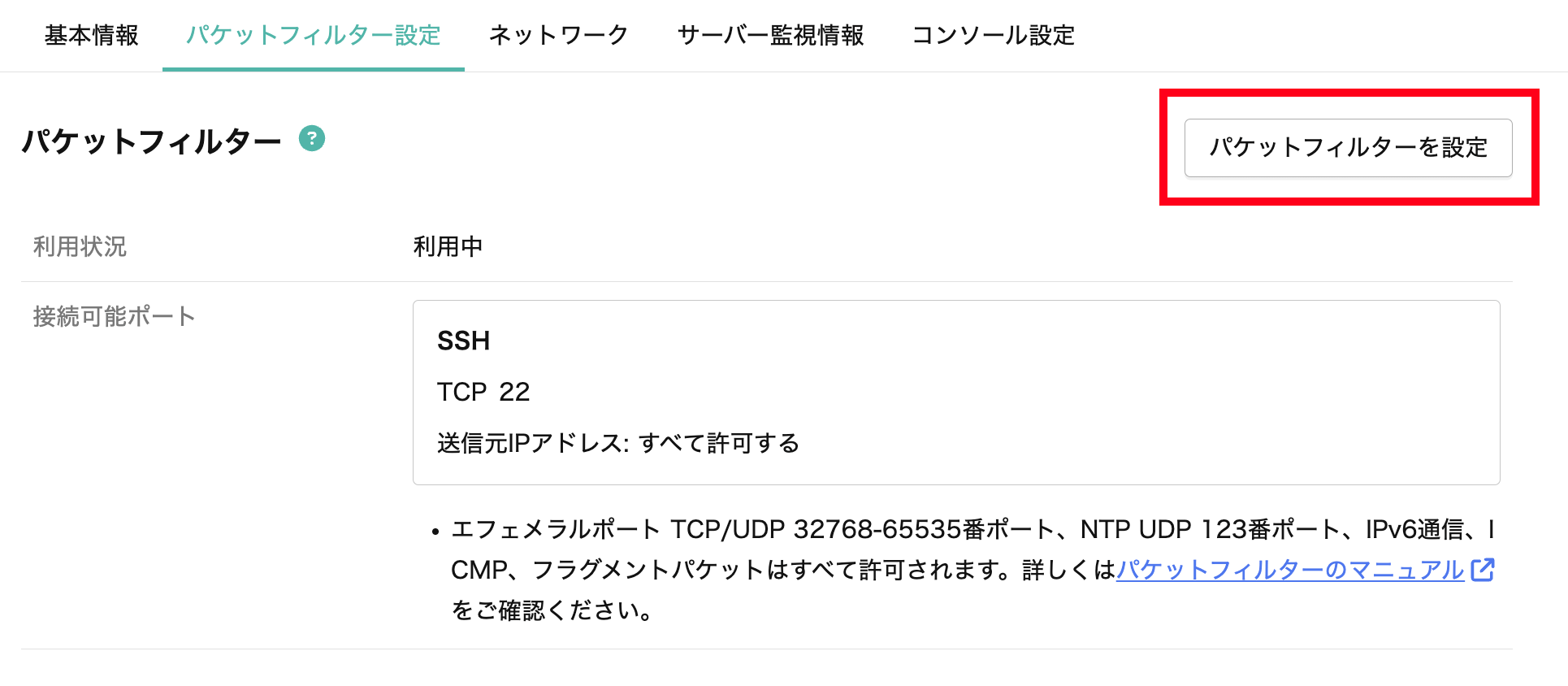Click the をご確認ください text
The image size is (1568, 686).
pyautogui.click(x=552, y=610)
